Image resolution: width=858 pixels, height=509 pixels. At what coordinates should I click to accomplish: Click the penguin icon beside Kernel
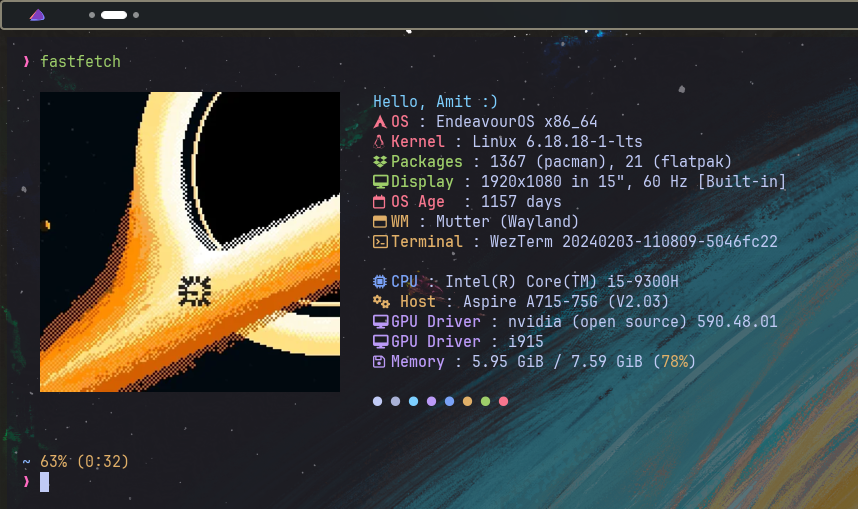379,142
